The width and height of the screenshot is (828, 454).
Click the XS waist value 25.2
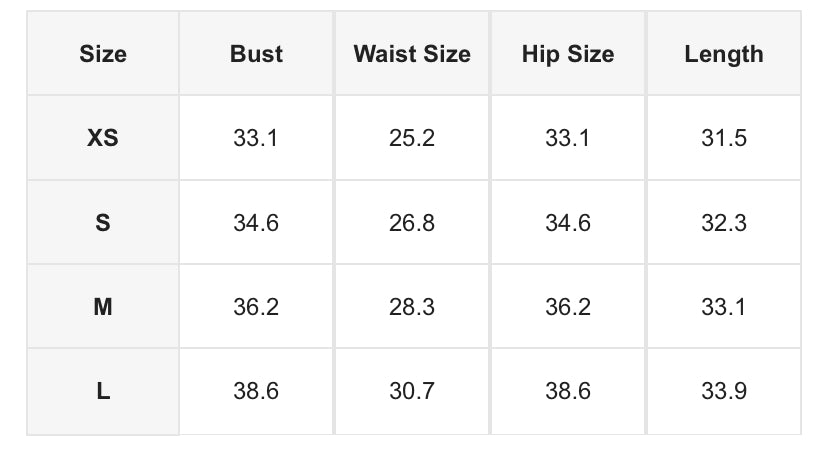[x=412, y=138]
